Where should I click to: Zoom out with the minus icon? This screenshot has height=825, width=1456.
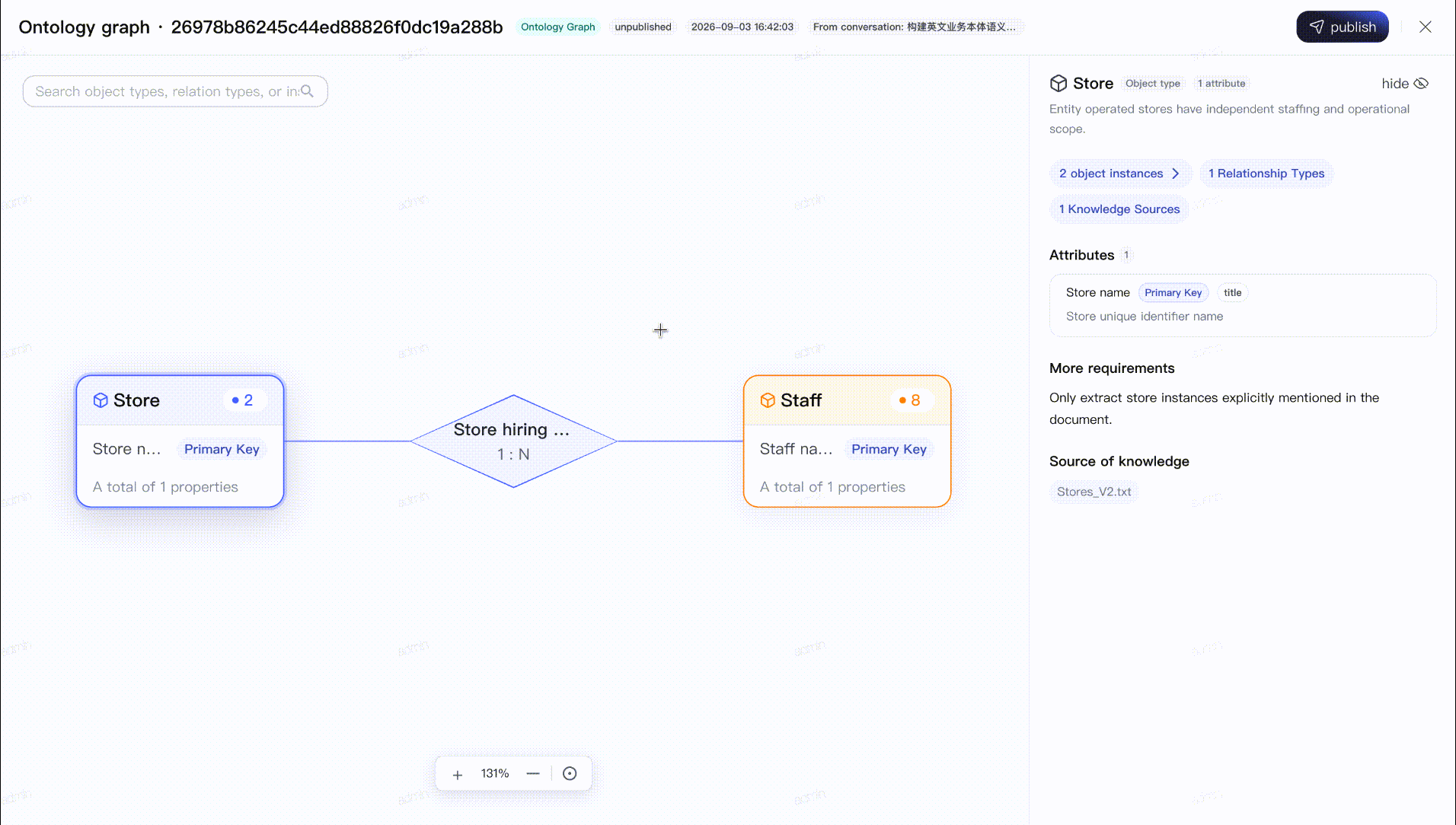[x=533, y=774]
